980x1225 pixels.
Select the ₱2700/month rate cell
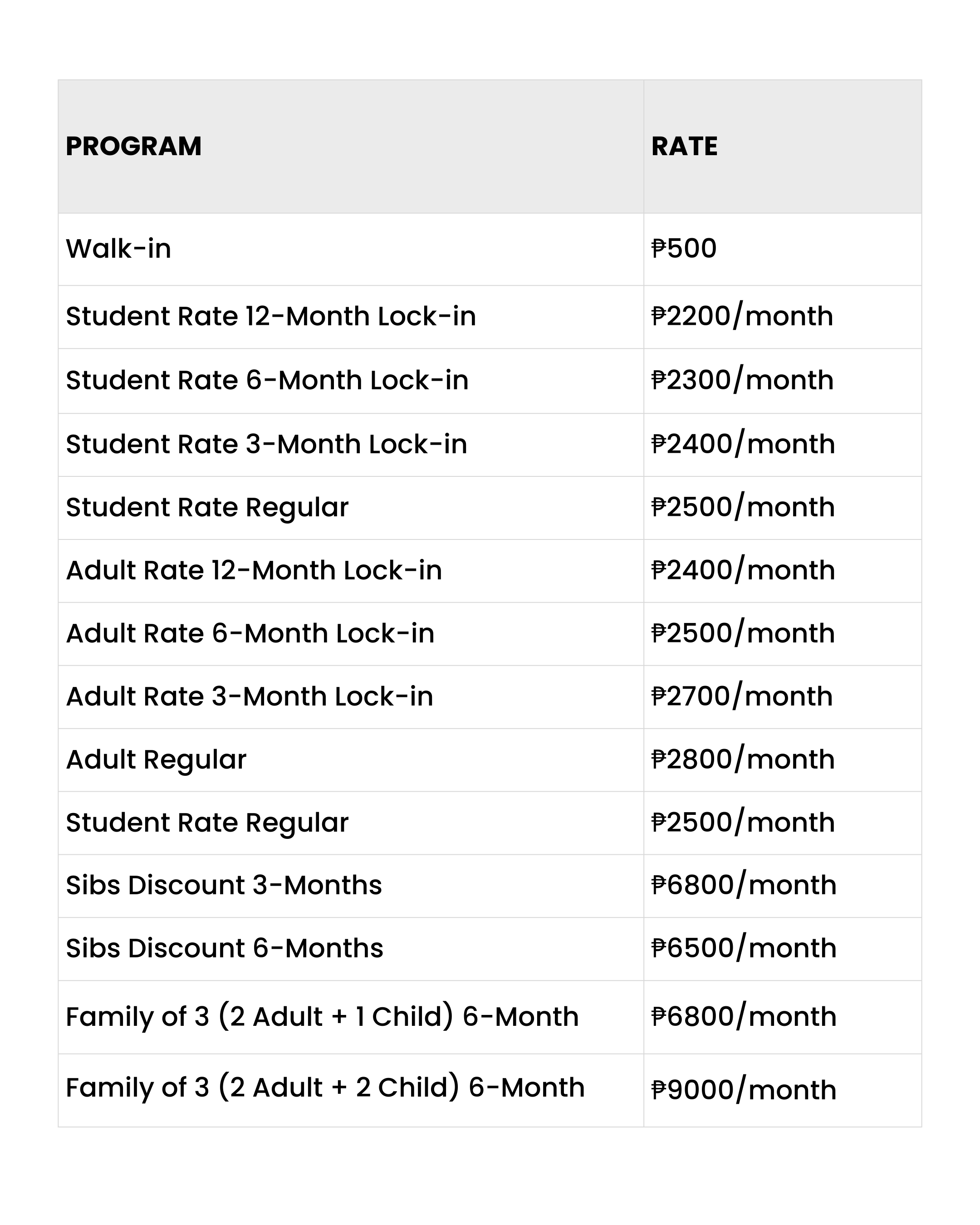click(742, 696)
